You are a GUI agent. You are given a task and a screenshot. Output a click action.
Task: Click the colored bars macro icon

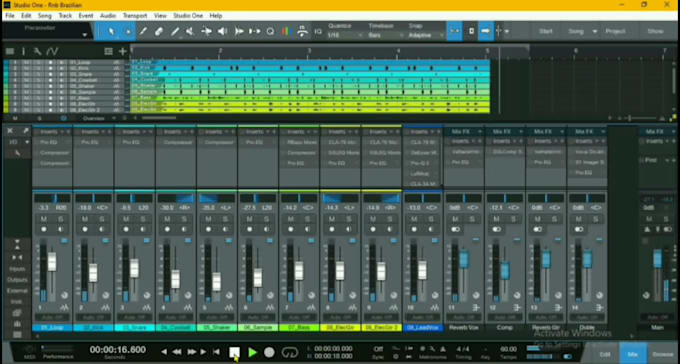tap(286, 31)
